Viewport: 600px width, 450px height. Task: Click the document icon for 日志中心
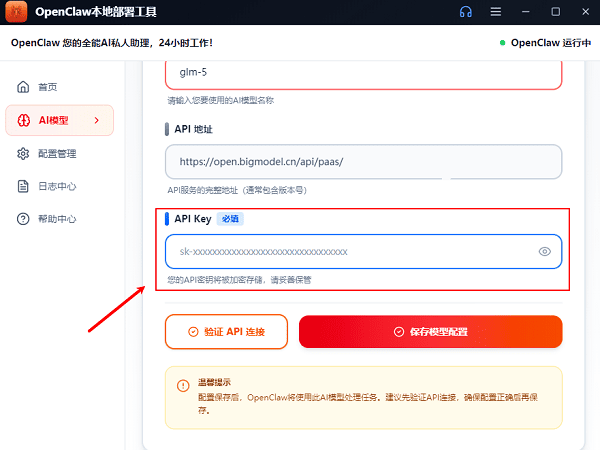(23, 186)
